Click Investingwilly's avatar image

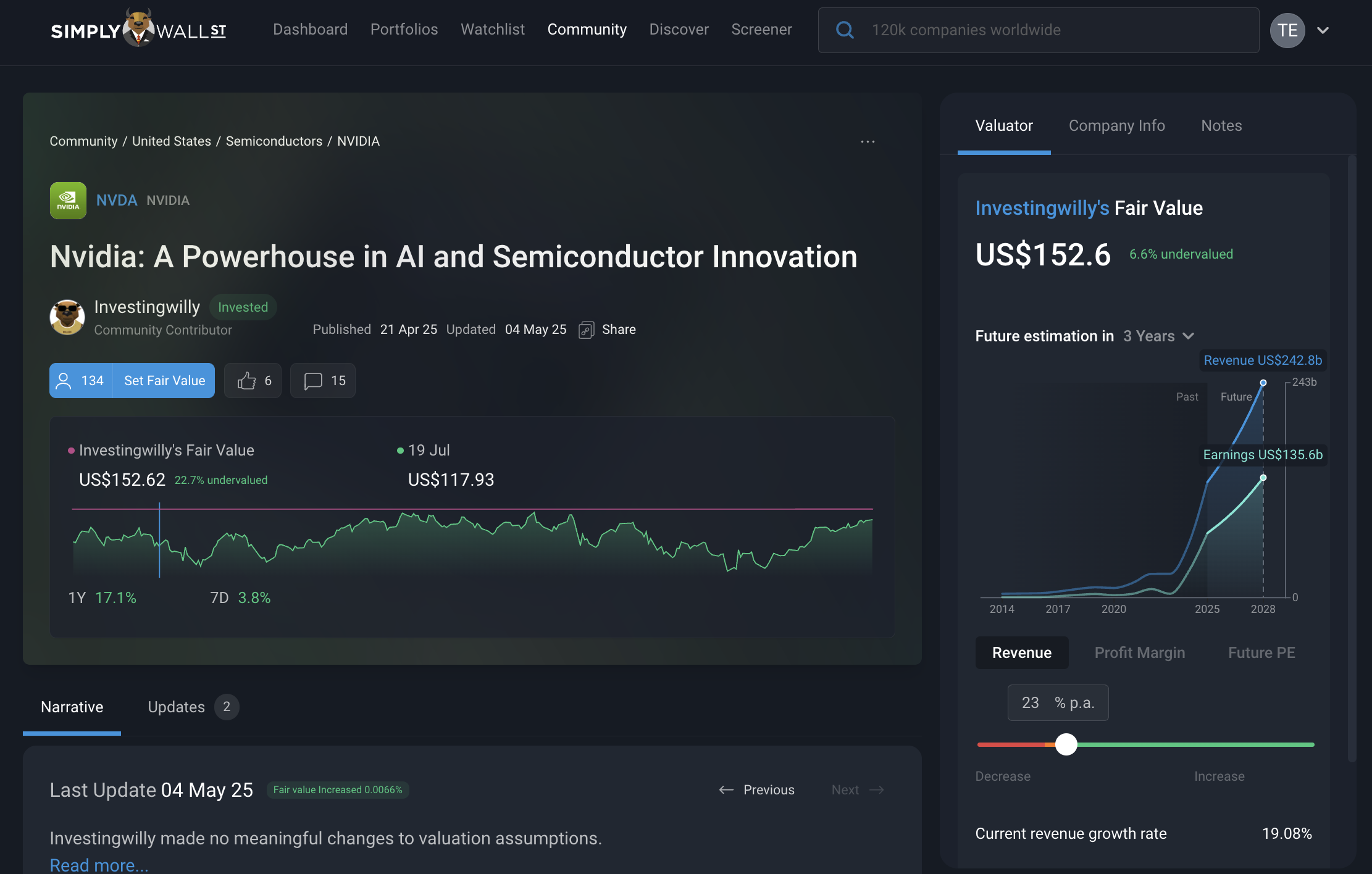[67, 317]
